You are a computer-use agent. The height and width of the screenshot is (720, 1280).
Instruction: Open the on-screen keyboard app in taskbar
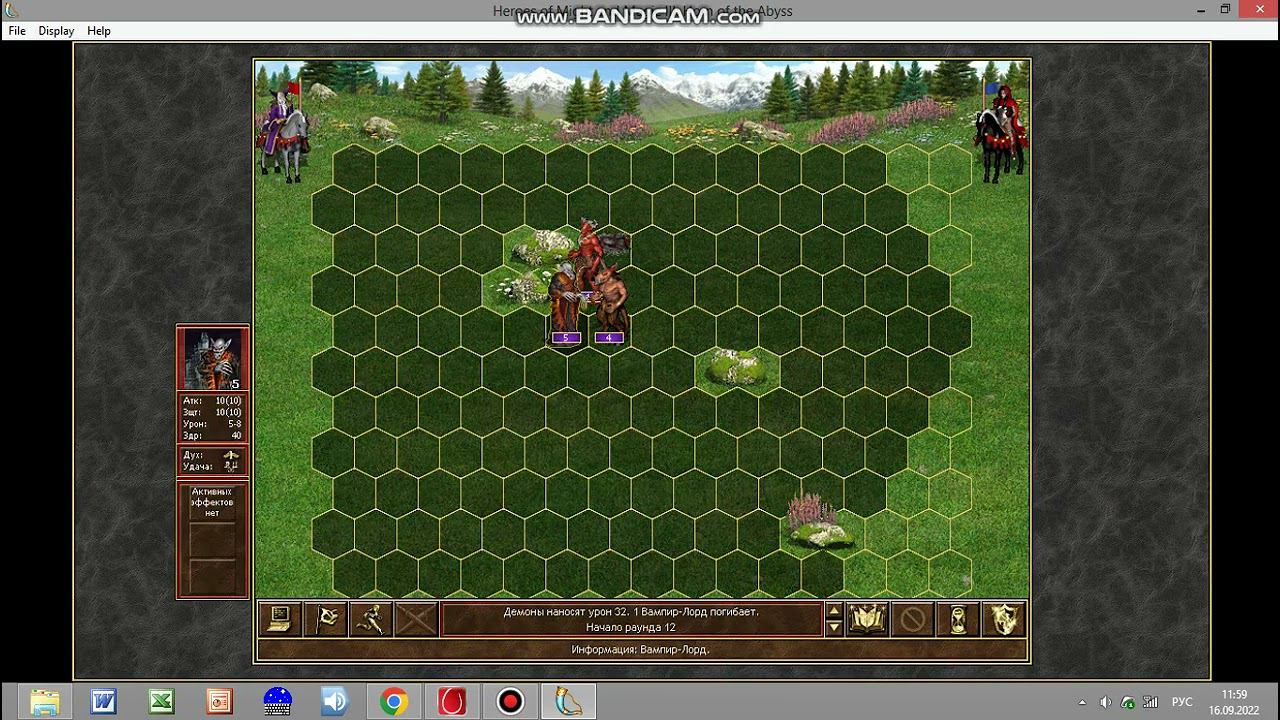point(277,702)
